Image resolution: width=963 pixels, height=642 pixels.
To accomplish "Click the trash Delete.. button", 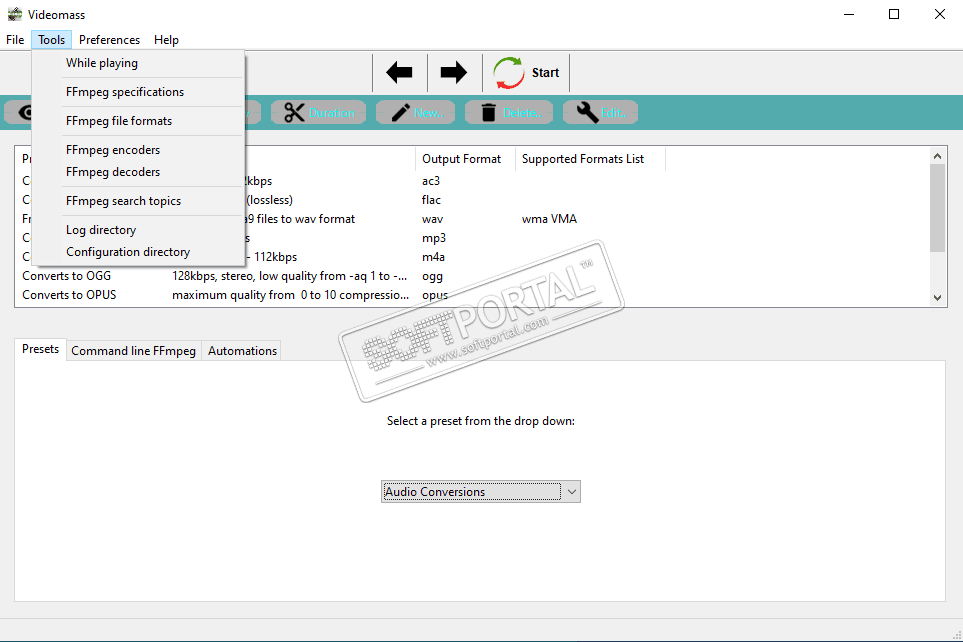I will [x=509, y=112].
